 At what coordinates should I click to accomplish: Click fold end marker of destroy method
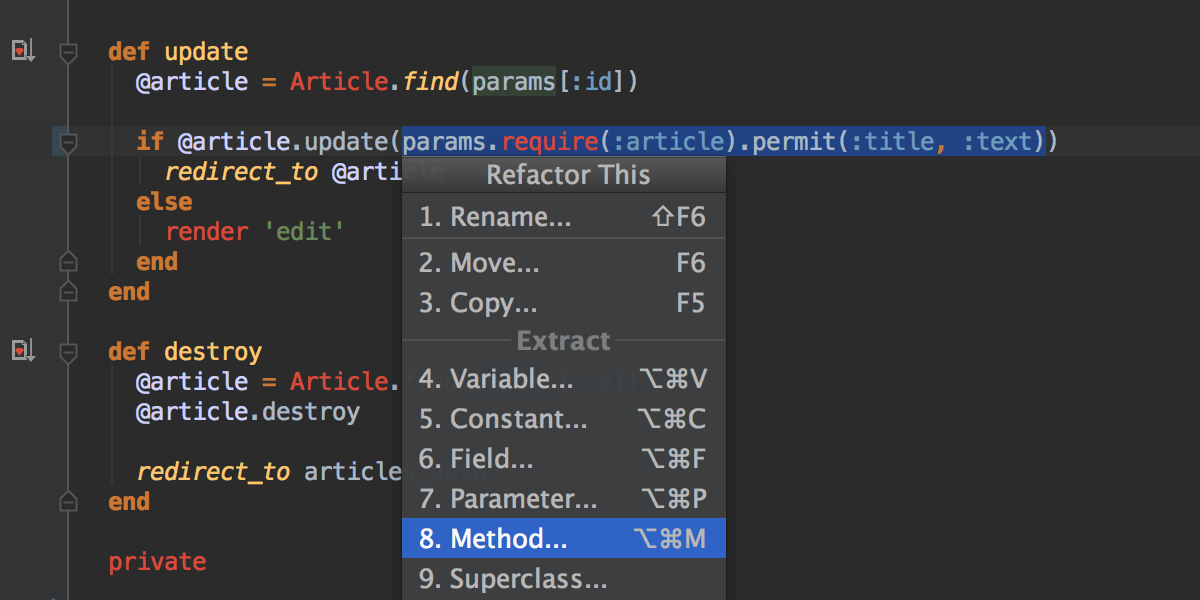click(68, 501)
